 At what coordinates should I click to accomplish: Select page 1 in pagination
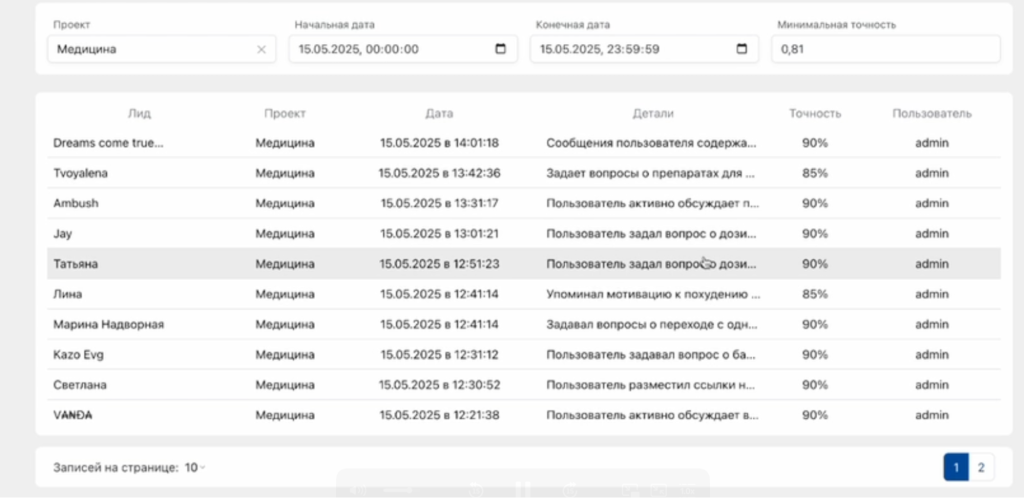[955, 467]
